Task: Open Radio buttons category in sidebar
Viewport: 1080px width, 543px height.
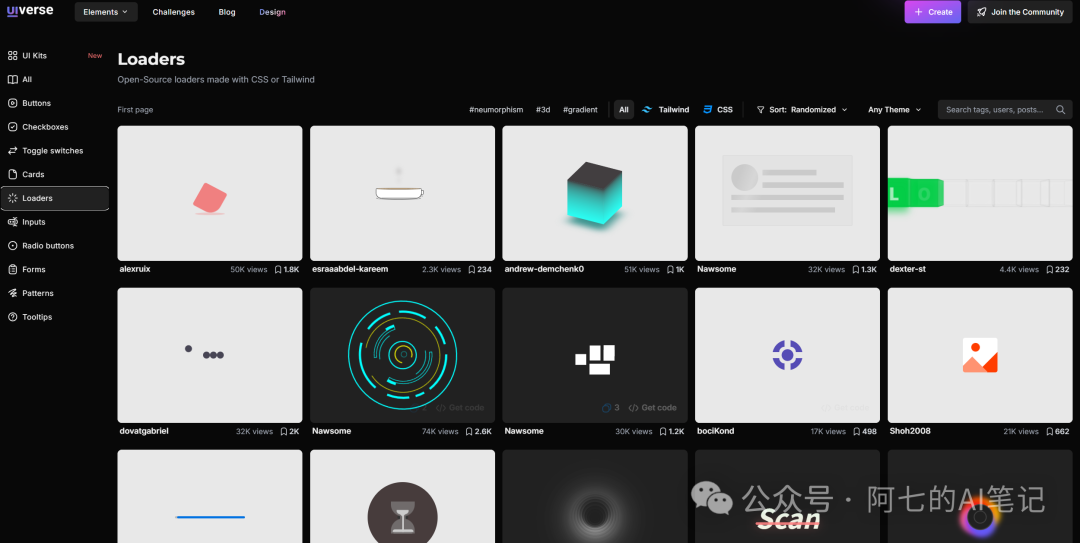Action: [x=55, y=246]
